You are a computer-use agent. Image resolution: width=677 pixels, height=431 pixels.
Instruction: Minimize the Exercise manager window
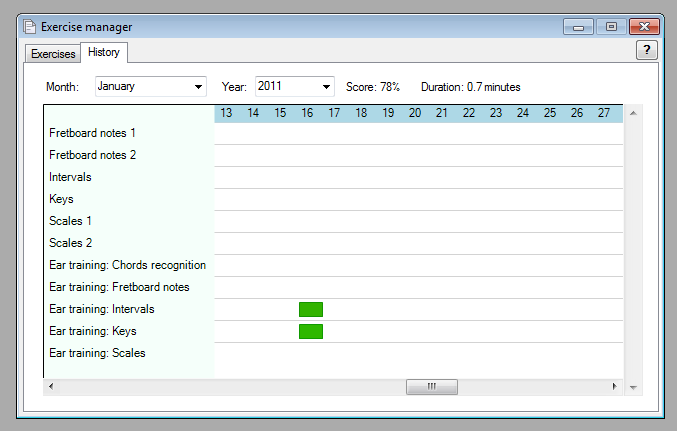(579, 27)
